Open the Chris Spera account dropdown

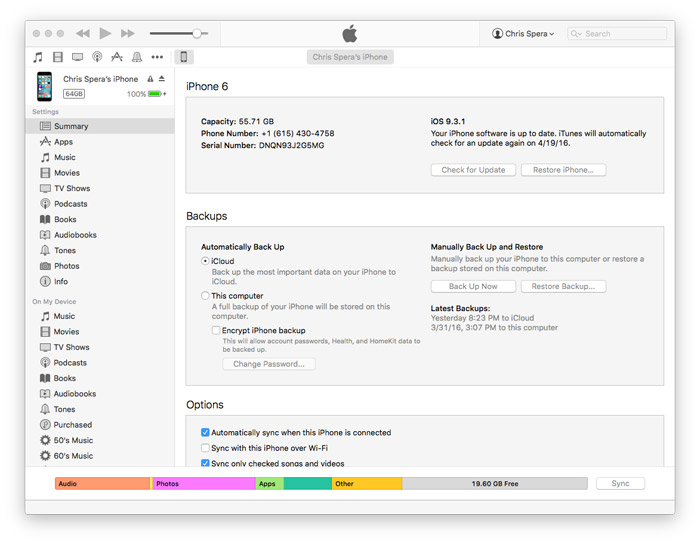coord(523,33)
